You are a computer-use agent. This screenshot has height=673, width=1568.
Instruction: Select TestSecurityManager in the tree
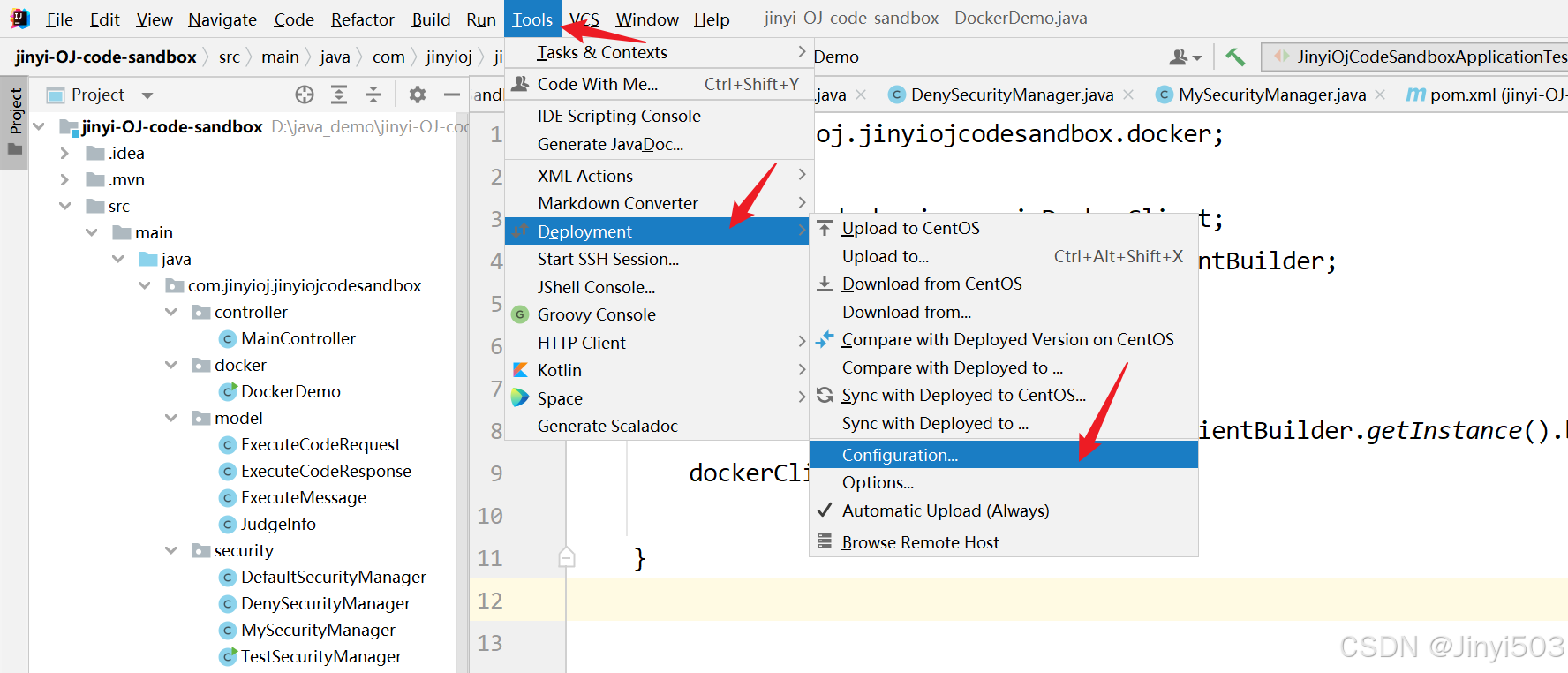pyautogui.click(x=320, y=656)
